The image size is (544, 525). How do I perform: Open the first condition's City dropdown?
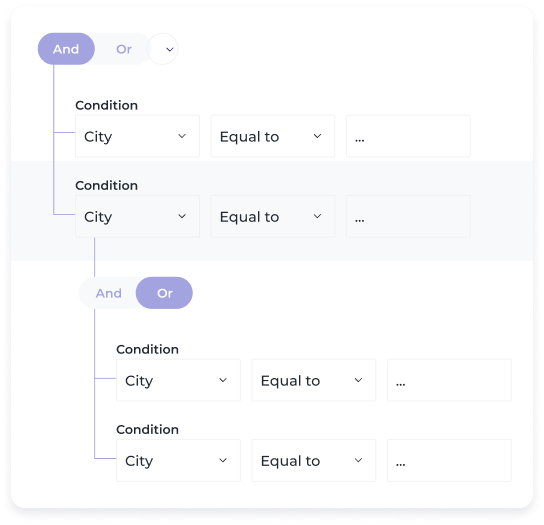pos(137,136)
